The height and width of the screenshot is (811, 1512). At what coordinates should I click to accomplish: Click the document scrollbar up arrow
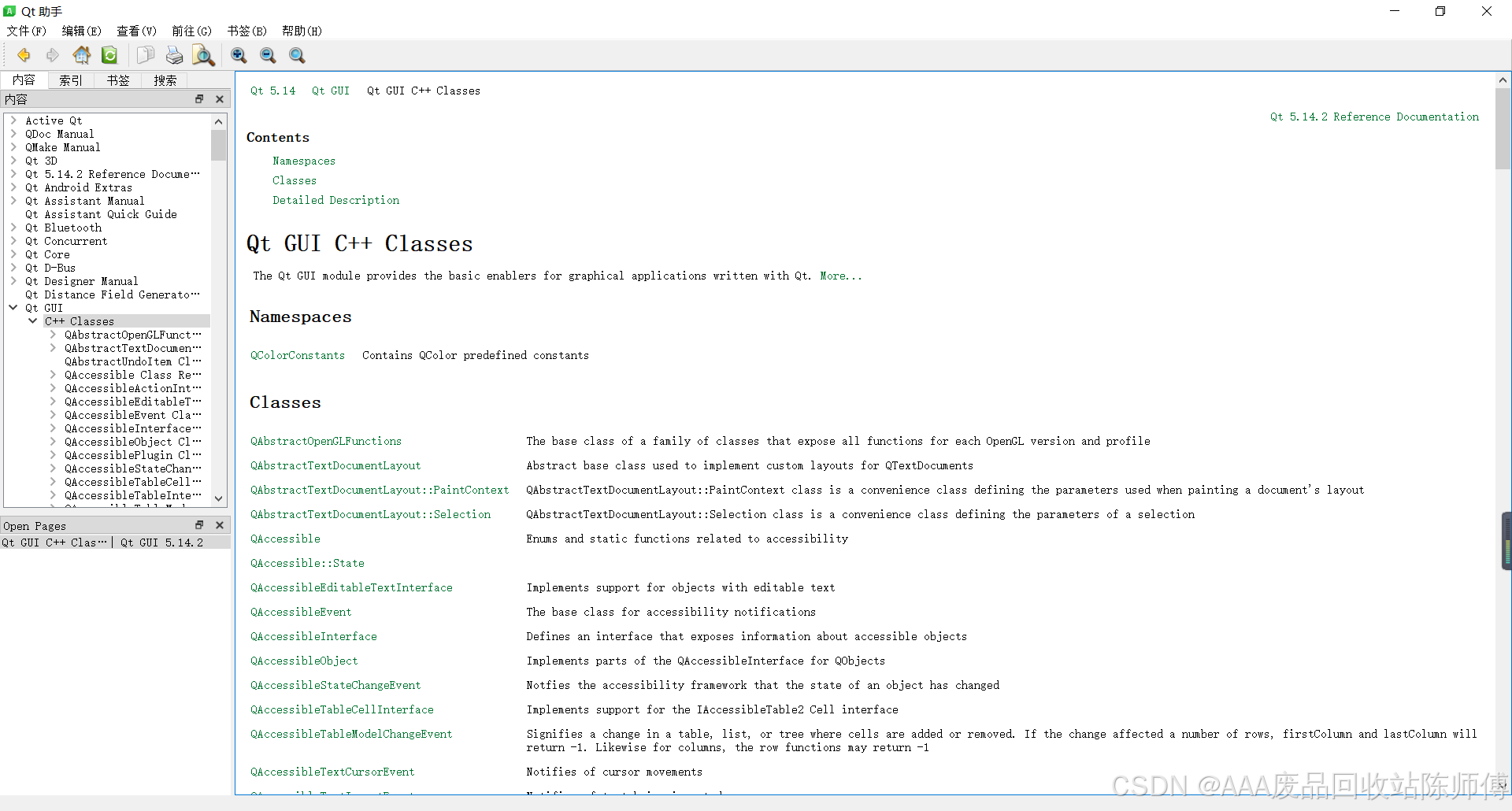point(1503,80)
